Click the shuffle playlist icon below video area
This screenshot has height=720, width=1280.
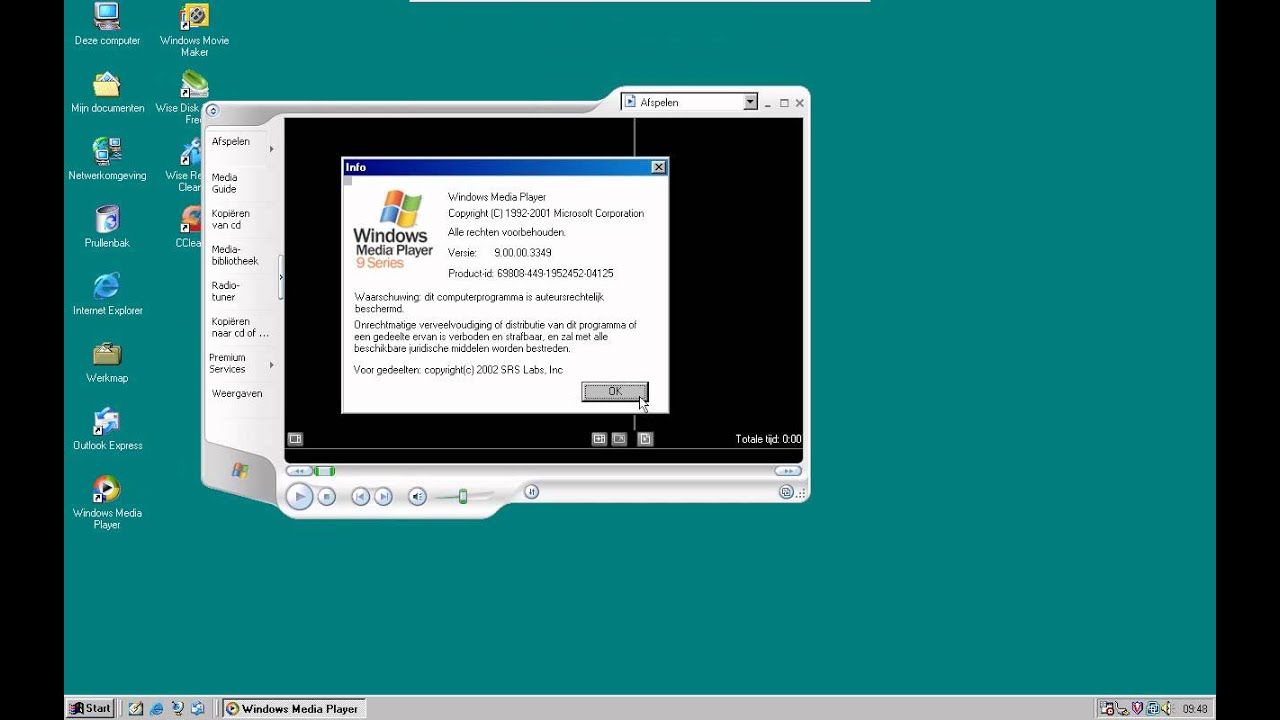coord(599,438)
